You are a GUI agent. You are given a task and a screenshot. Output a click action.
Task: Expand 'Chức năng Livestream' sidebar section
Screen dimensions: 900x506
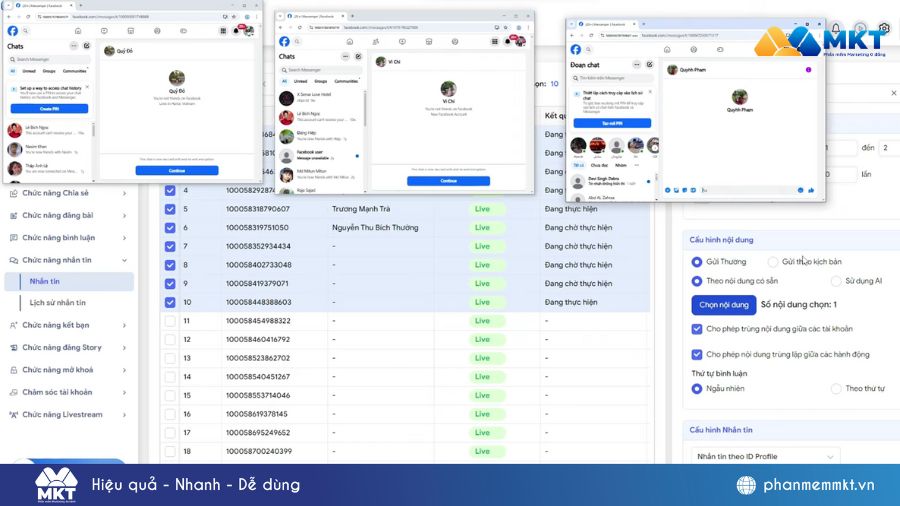point(69,414)
